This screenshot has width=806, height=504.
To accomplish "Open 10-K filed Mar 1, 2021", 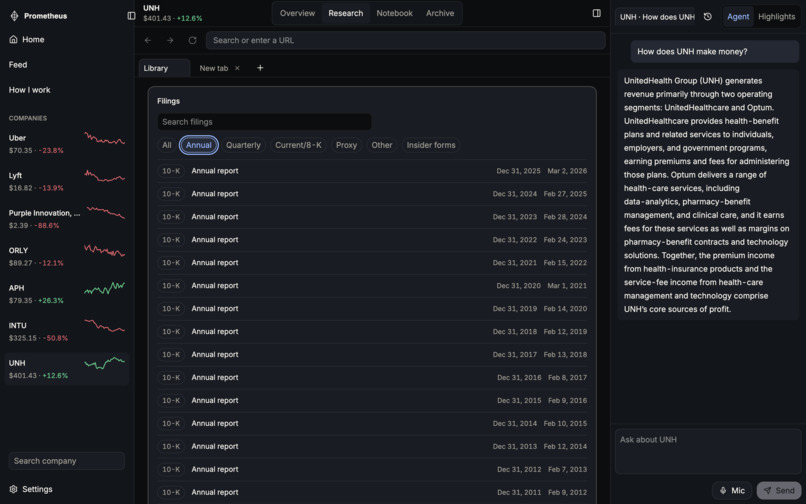I will click(372, 285).
